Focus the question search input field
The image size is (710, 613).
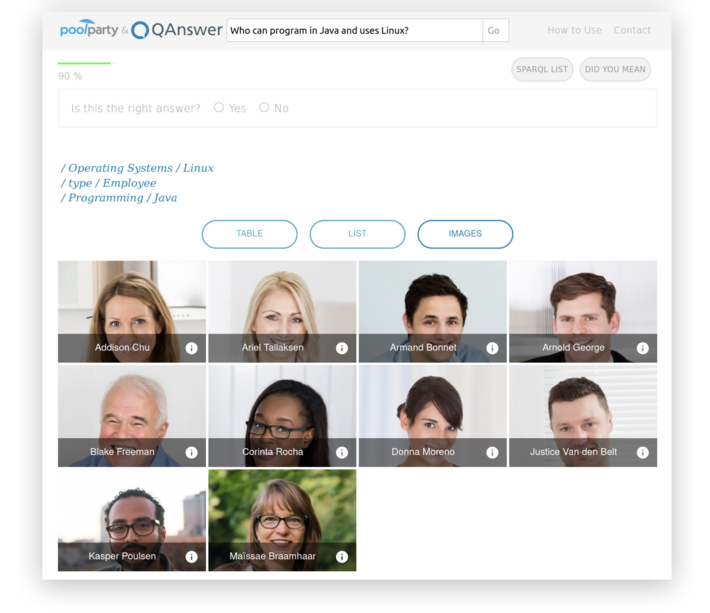(x=355, y=30)
